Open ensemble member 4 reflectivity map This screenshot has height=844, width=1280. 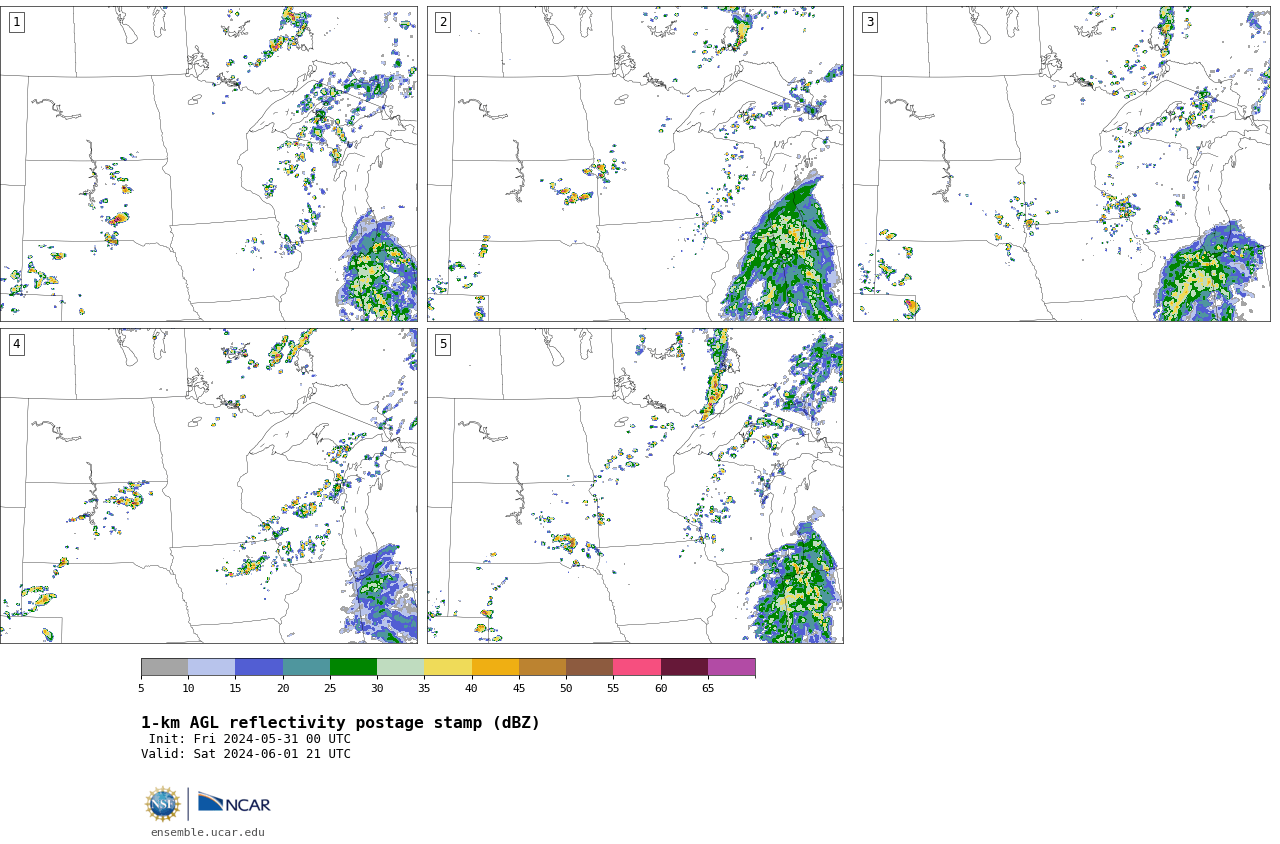click(208, 486)
